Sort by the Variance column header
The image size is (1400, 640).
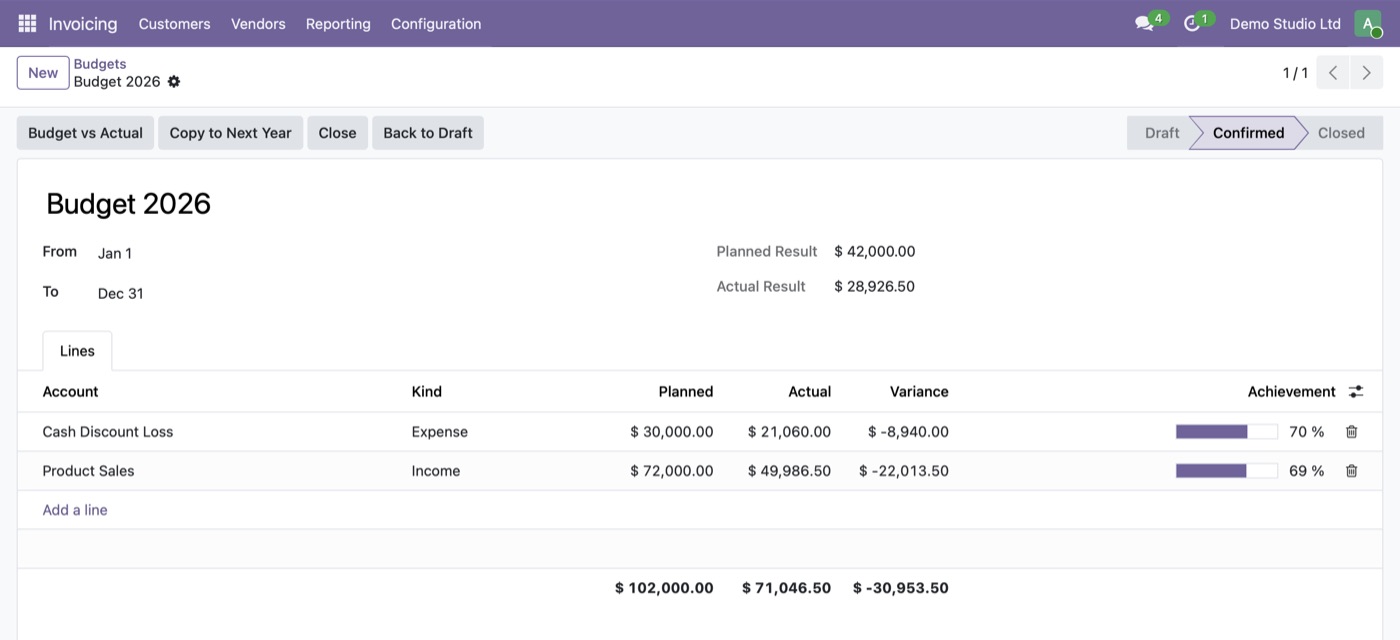919,392
